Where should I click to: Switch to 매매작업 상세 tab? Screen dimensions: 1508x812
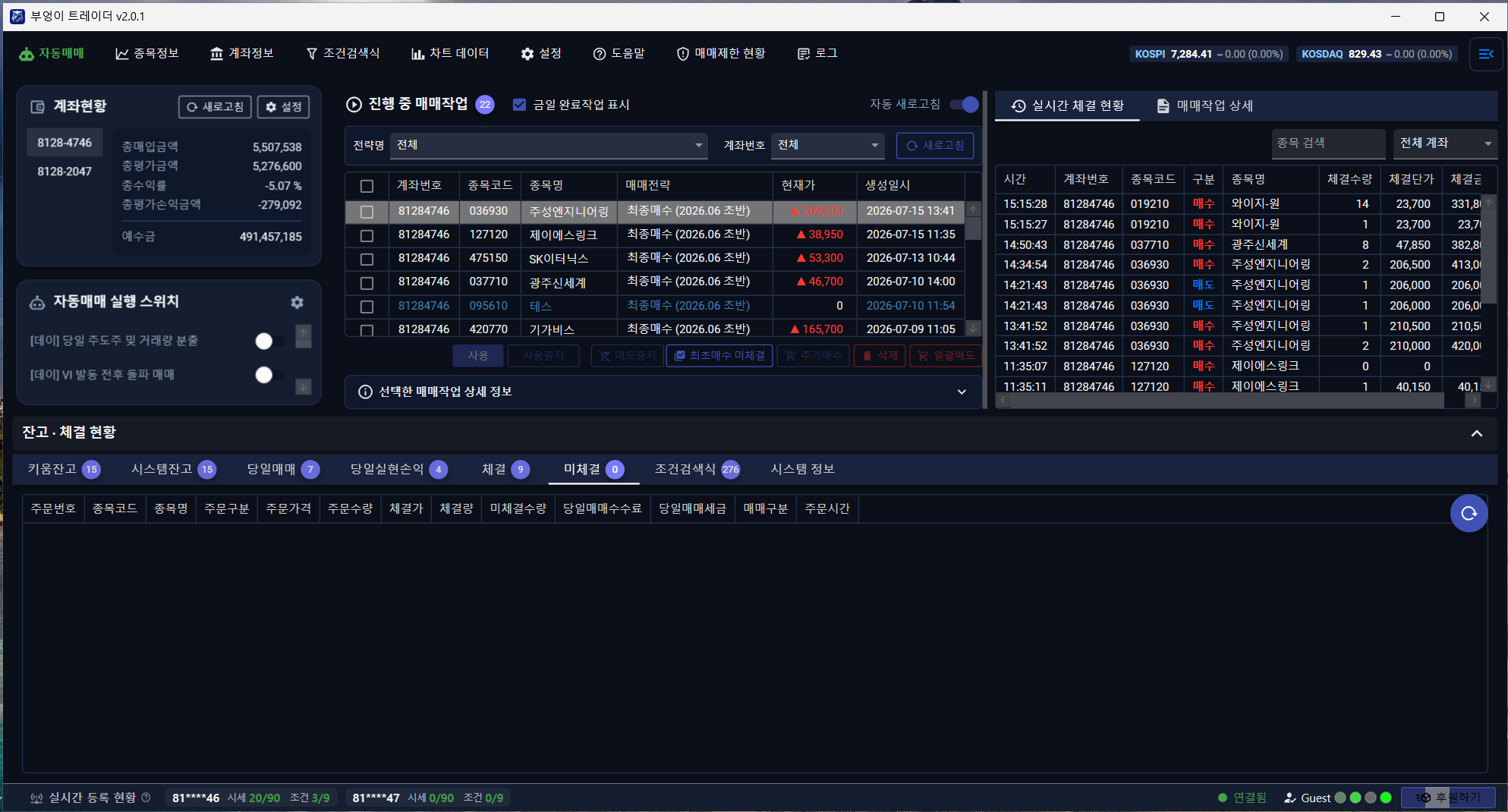(x=1204, y=105)
